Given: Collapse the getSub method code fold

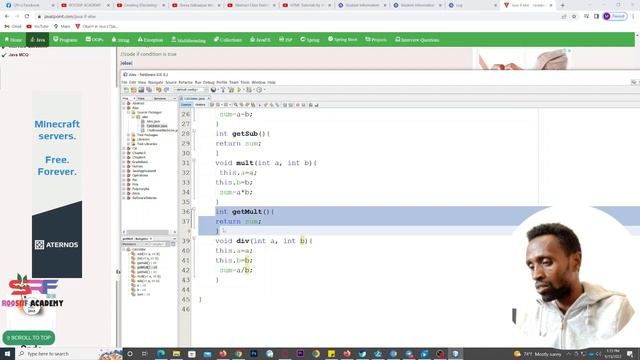Looking at the screenshot, I should click(x=194, y=131).
